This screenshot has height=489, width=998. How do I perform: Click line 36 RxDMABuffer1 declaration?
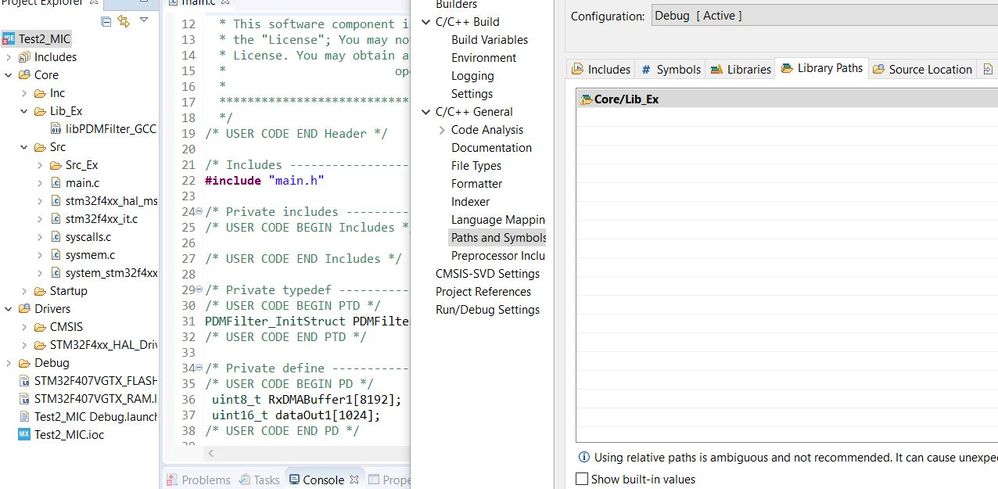(x=306, y=399)
